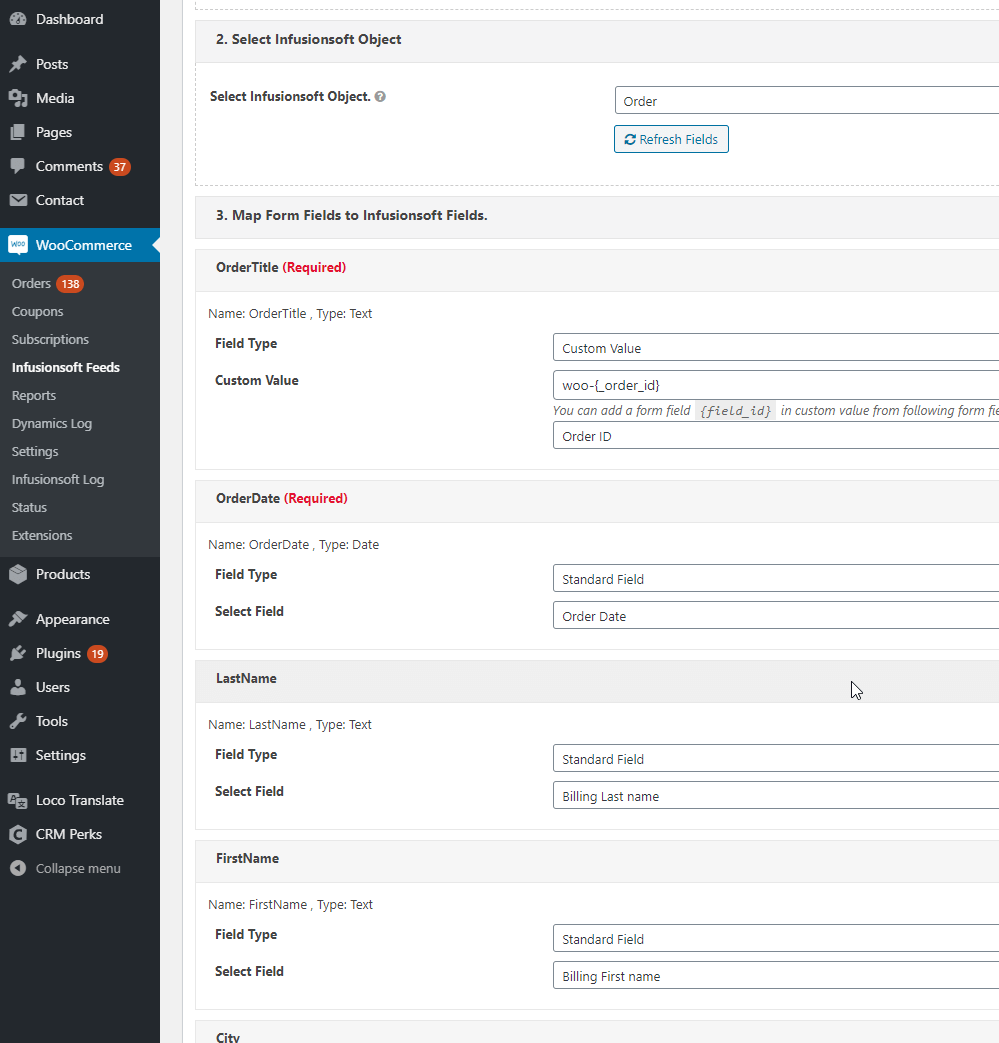Click the {field_id} code snippet
Image resolution: width=999 pixels, height=1043 pixels.
(736, 411)
